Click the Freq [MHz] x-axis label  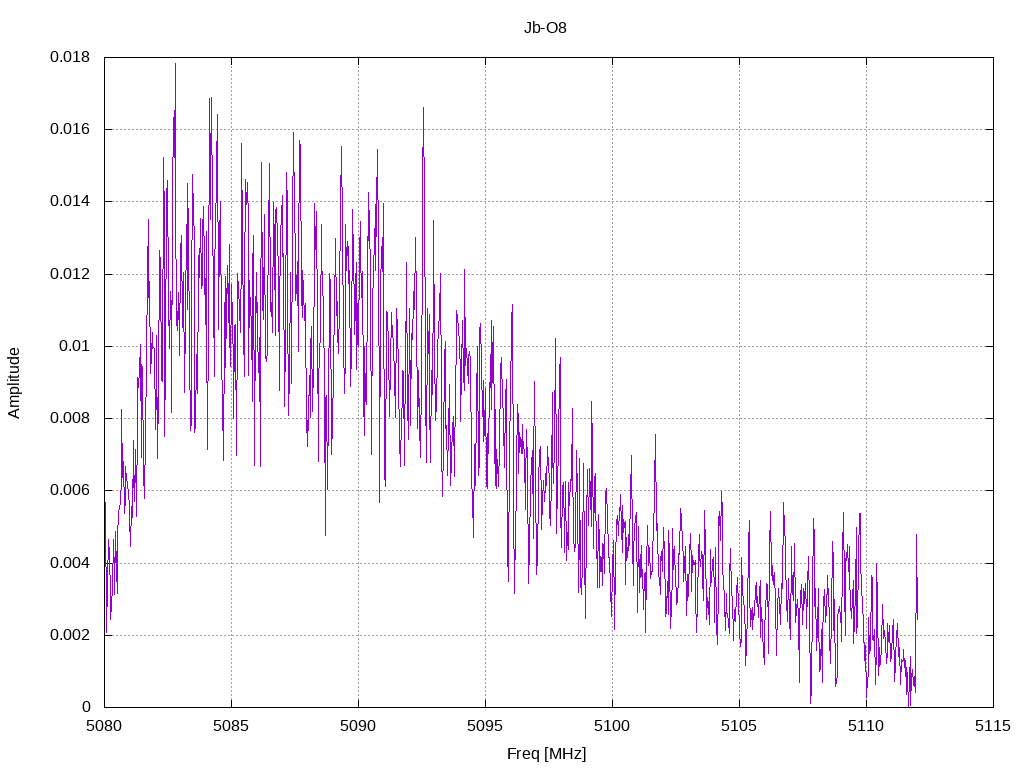(546, 754)
